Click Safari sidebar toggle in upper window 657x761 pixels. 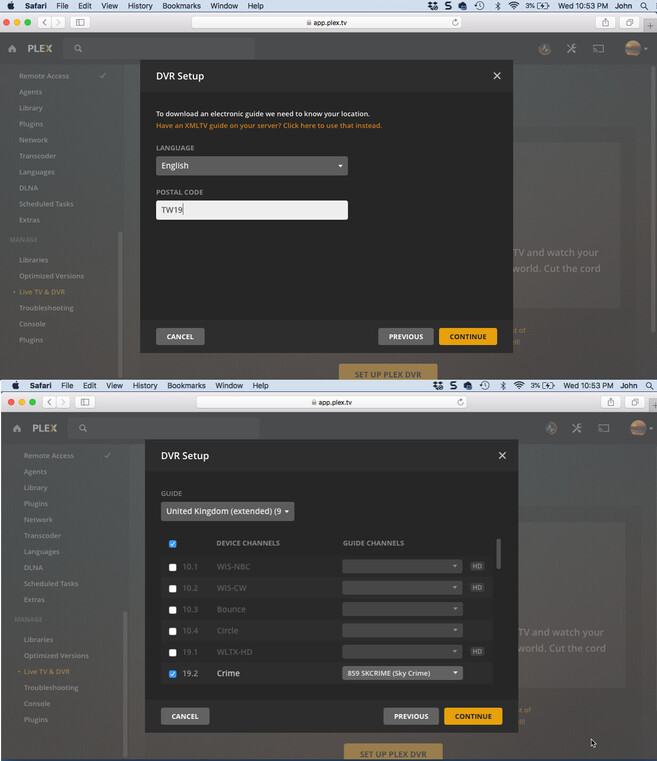tap(80, 22)
